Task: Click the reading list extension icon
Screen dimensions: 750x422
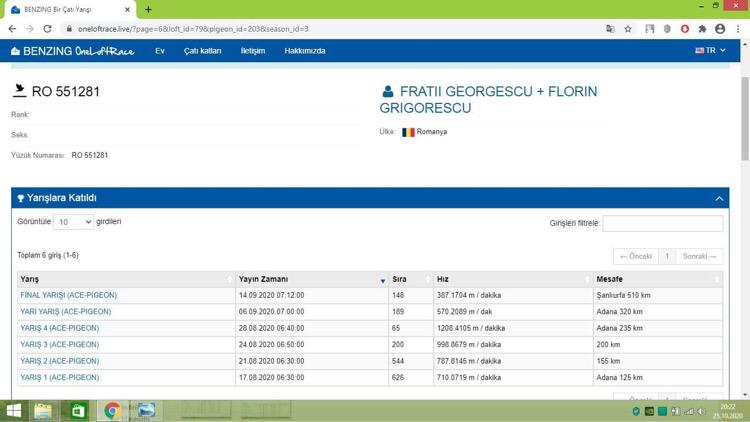Action: (649, 29)
